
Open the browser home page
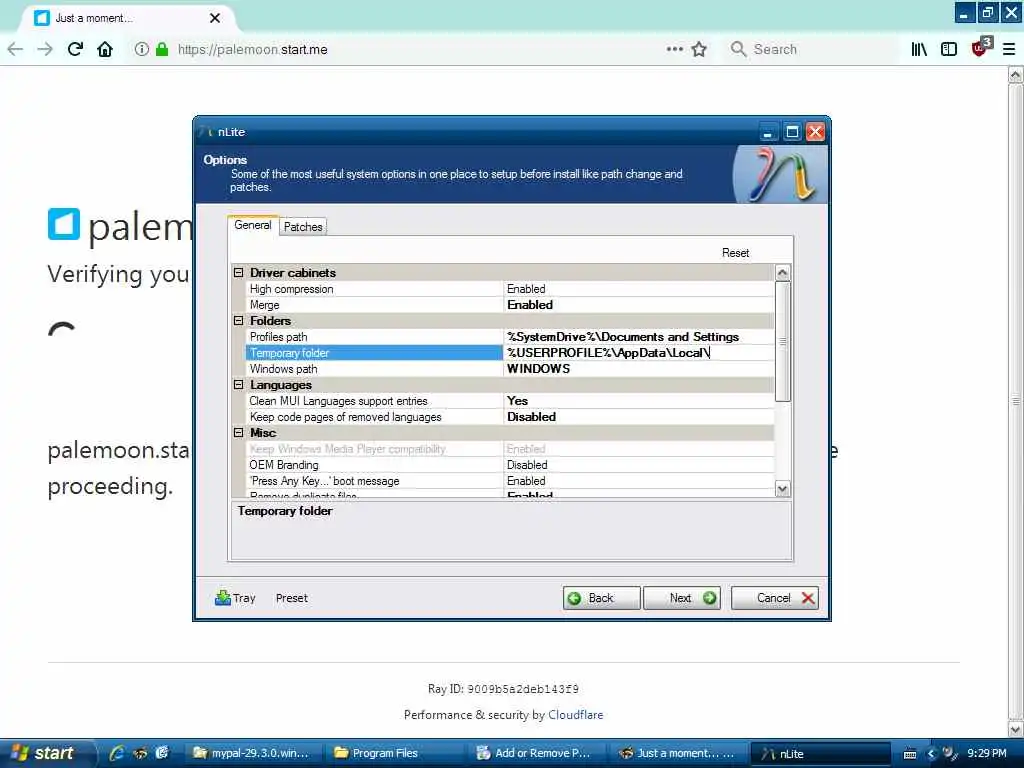coord(105,49)
